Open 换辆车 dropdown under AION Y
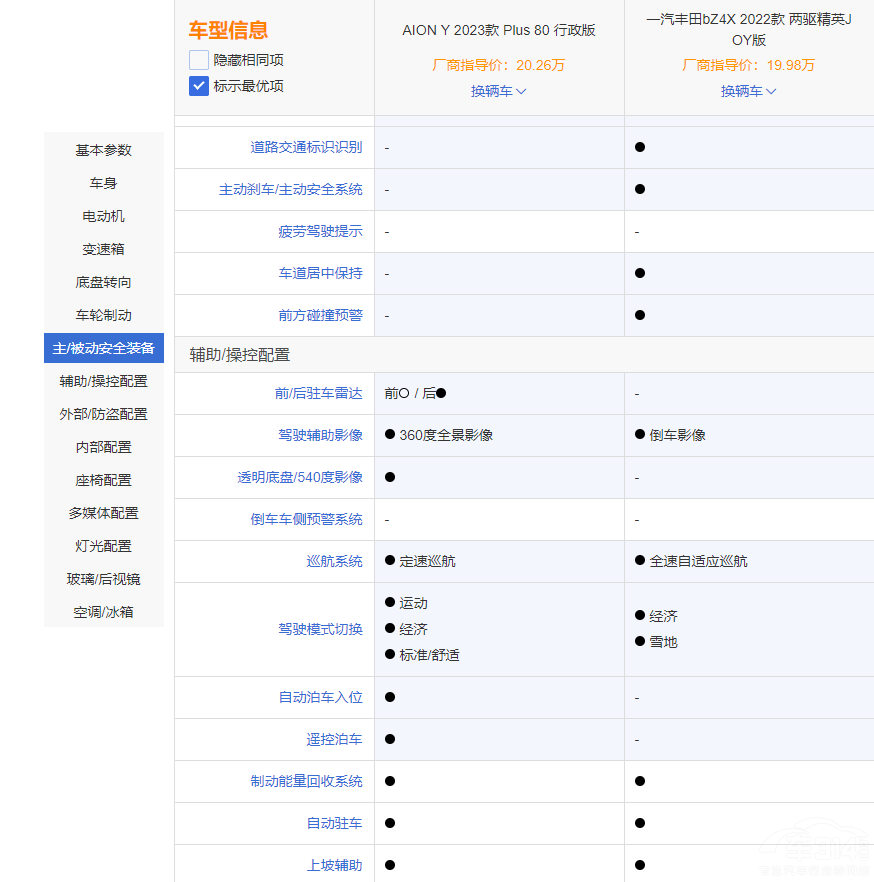874x882 pixels. coord(499,91)
